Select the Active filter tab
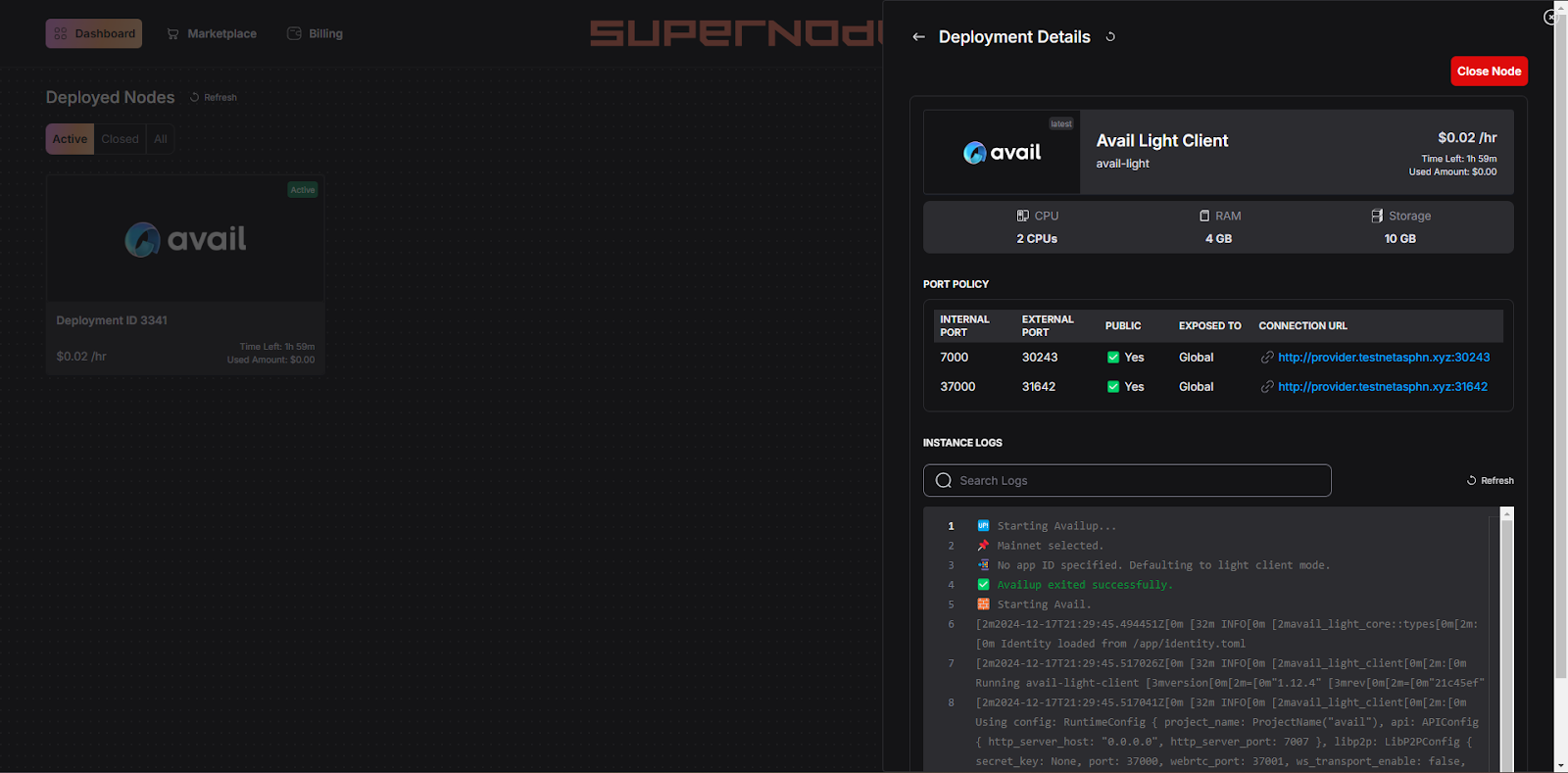Viewport: 1568px width, 773px height. (70, 139)
